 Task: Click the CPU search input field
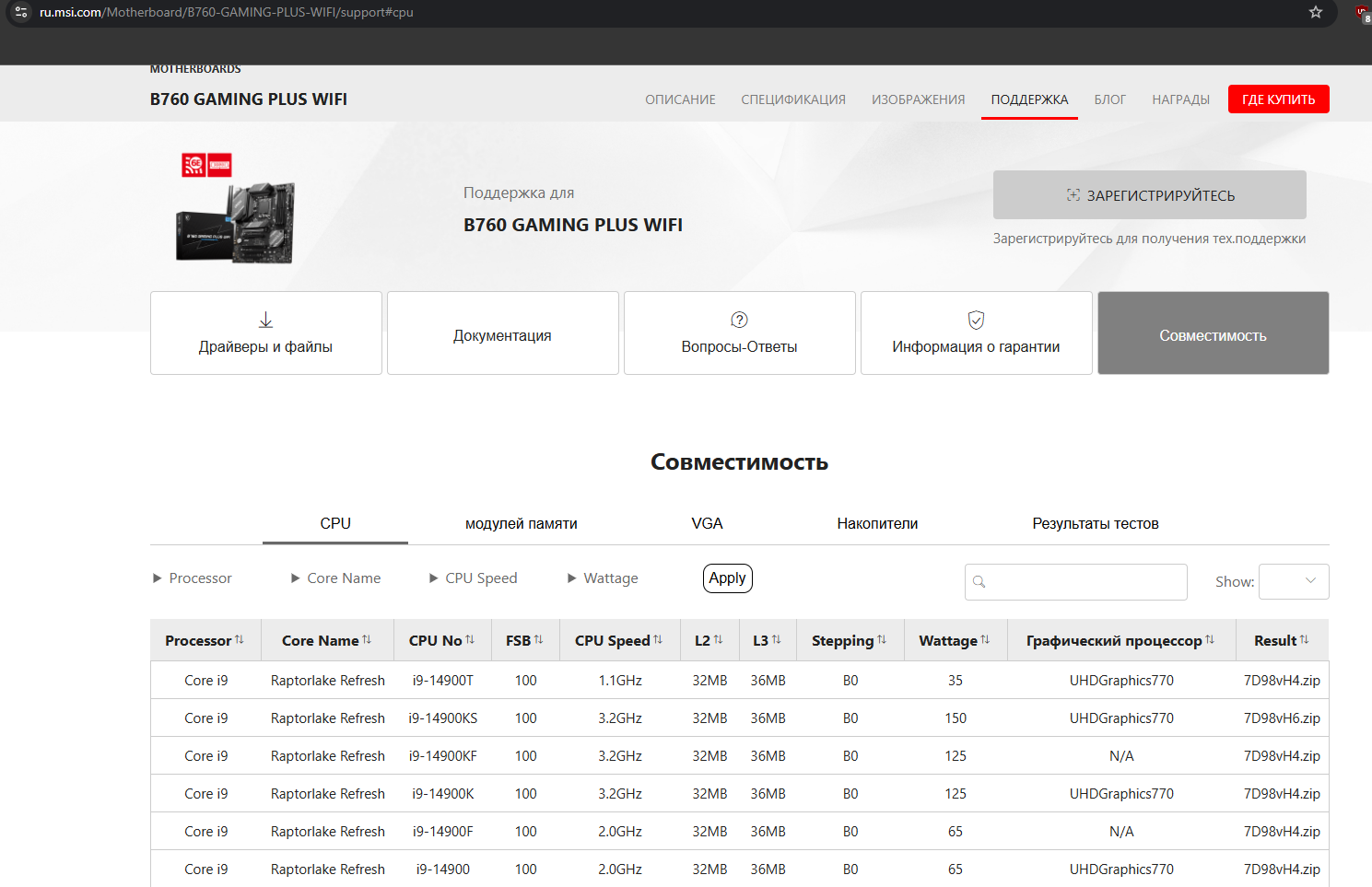click(x=1076, y=582)
